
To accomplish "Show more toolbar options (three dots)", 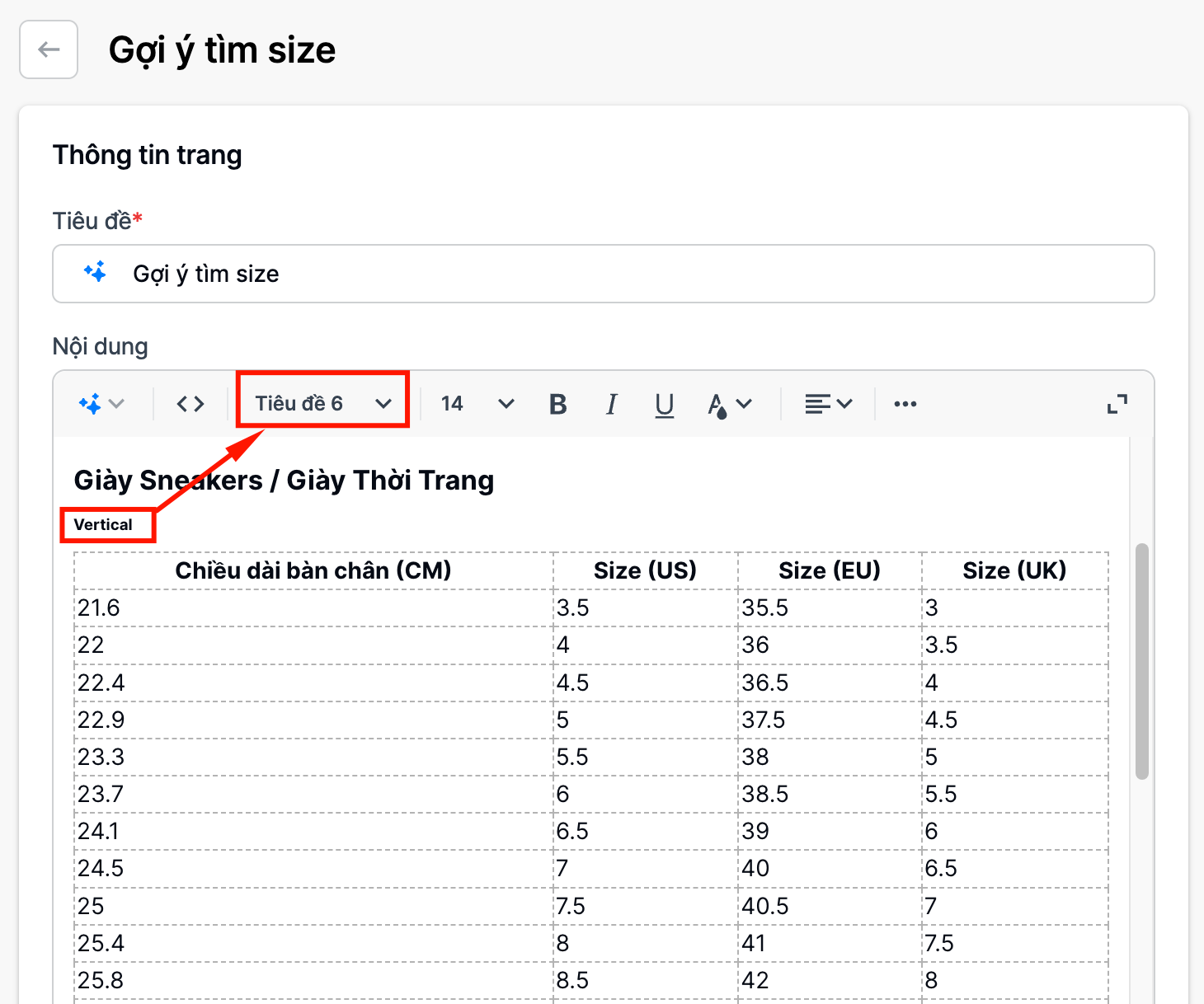I will [905, 404].
